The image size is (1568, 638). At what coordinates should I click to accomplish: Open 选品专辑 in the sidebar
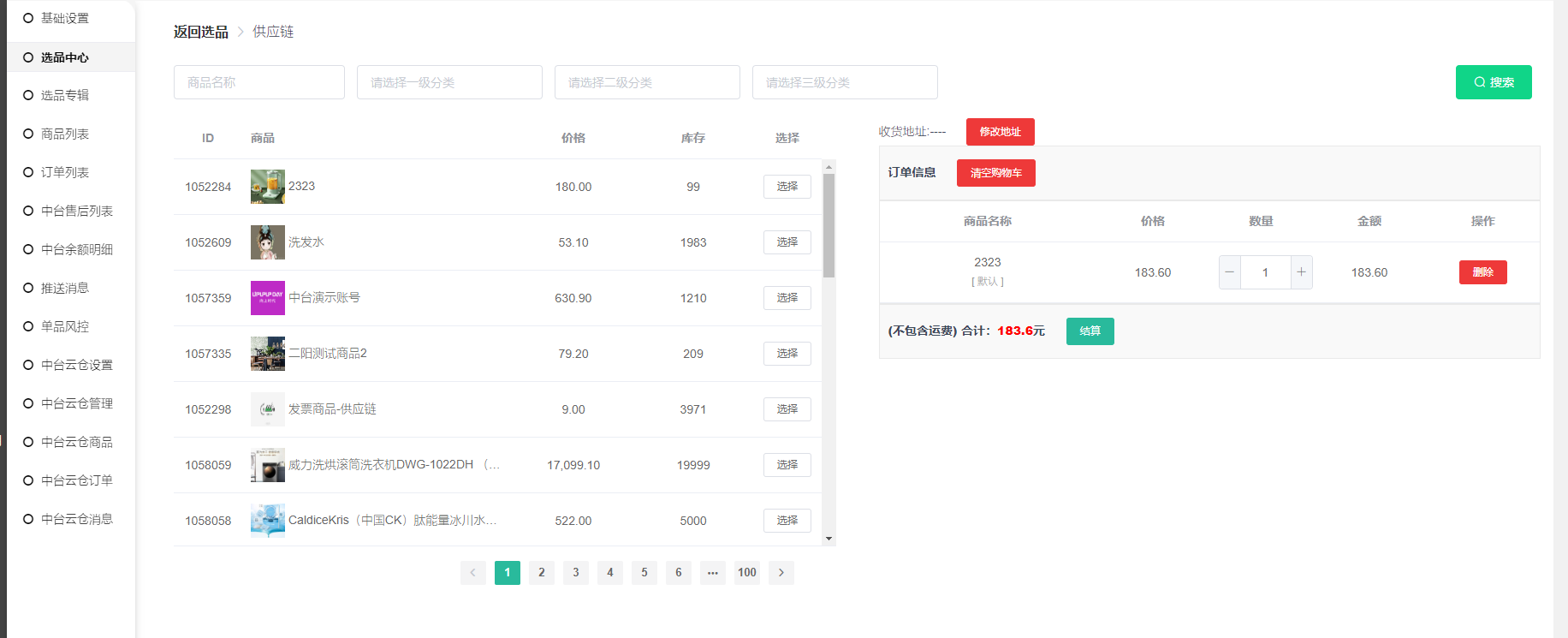[x=65, y=95]
